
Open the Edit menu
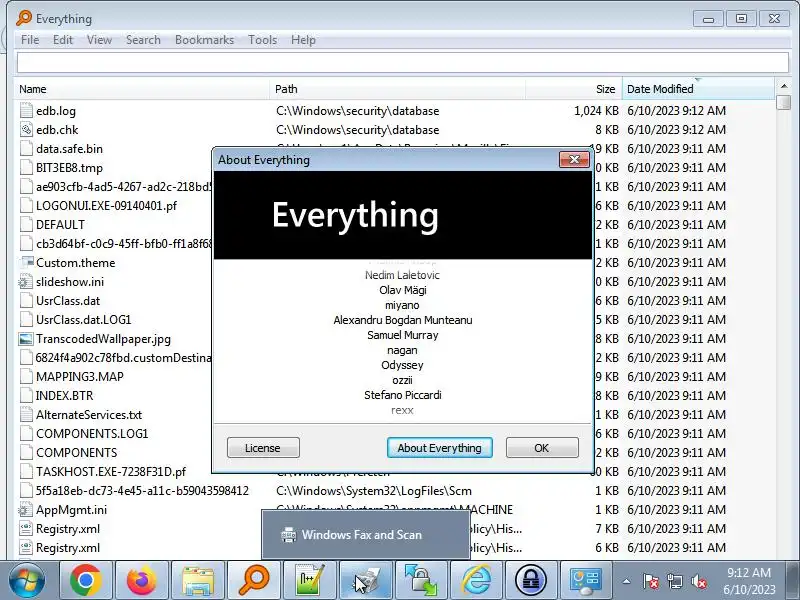coord(63,40)
